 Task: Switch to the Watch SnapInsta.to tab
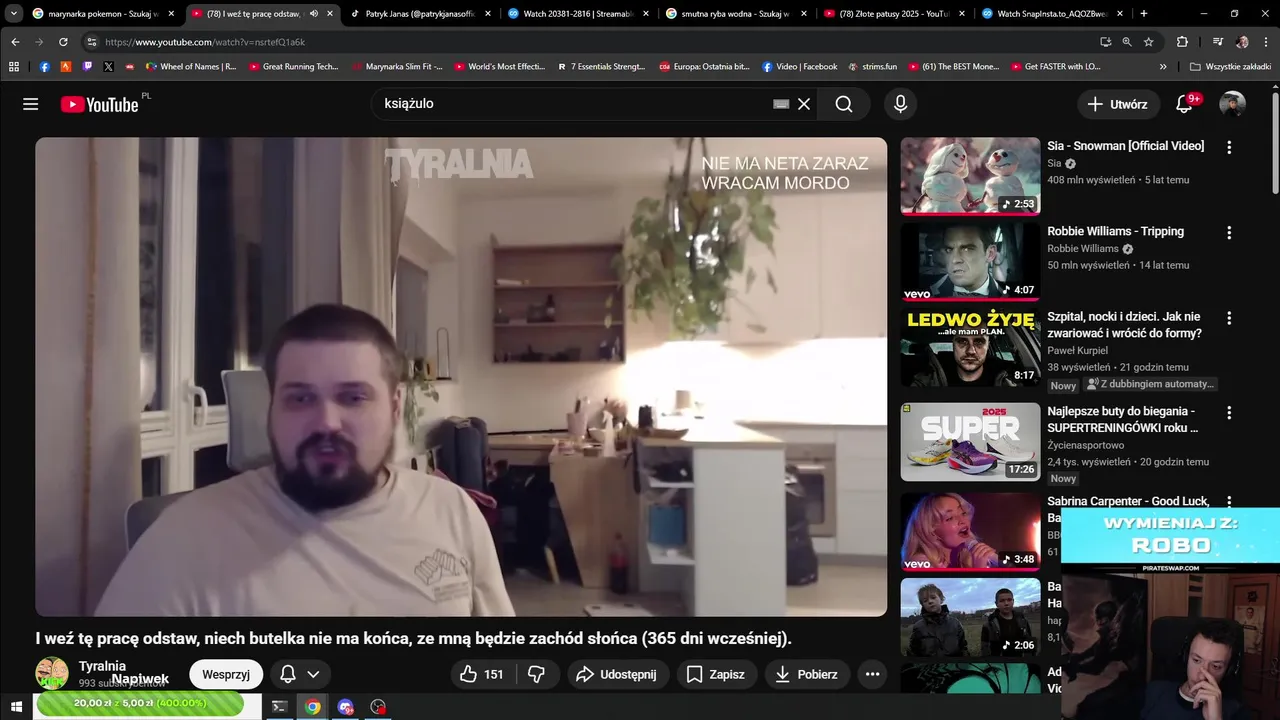pos(1053,14)
